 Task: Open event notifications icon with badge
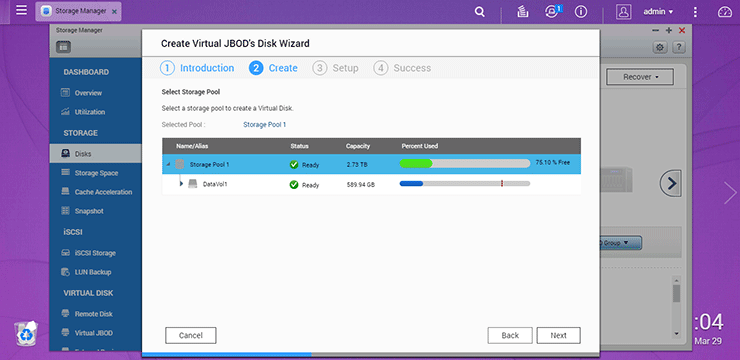click(552, 11)
